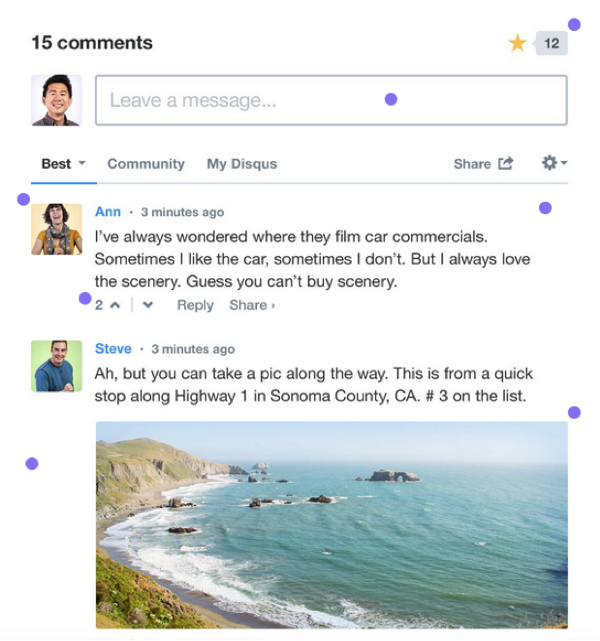
Task: Click Ann's 3 minutes ago timestamp
Action: (182, 212)
